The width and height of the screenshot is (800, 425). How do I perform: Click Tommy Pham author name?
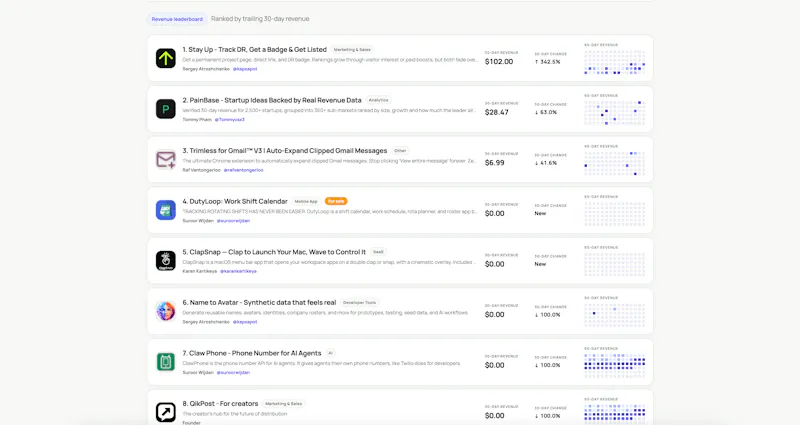197,119
